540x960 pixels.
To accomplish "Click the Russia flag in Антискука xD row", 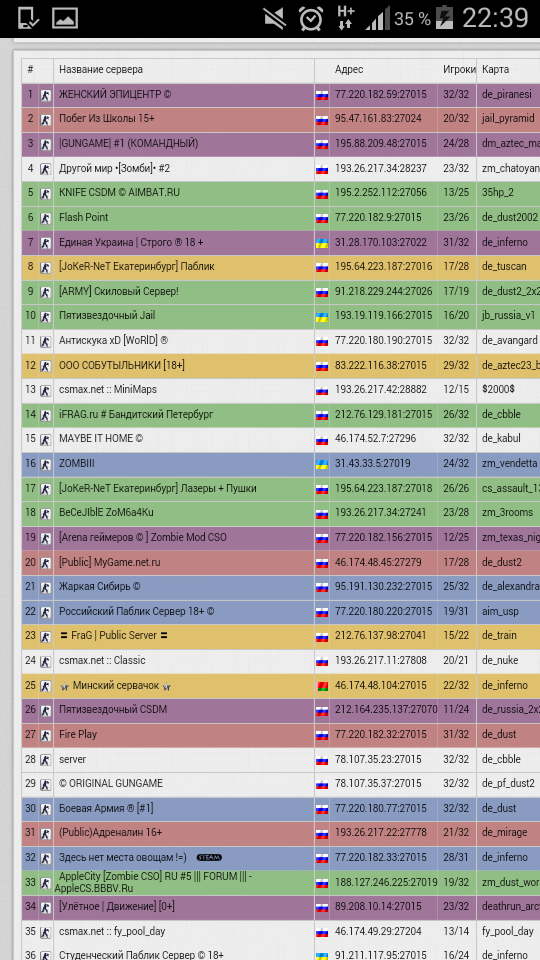I will click(322, 342).
